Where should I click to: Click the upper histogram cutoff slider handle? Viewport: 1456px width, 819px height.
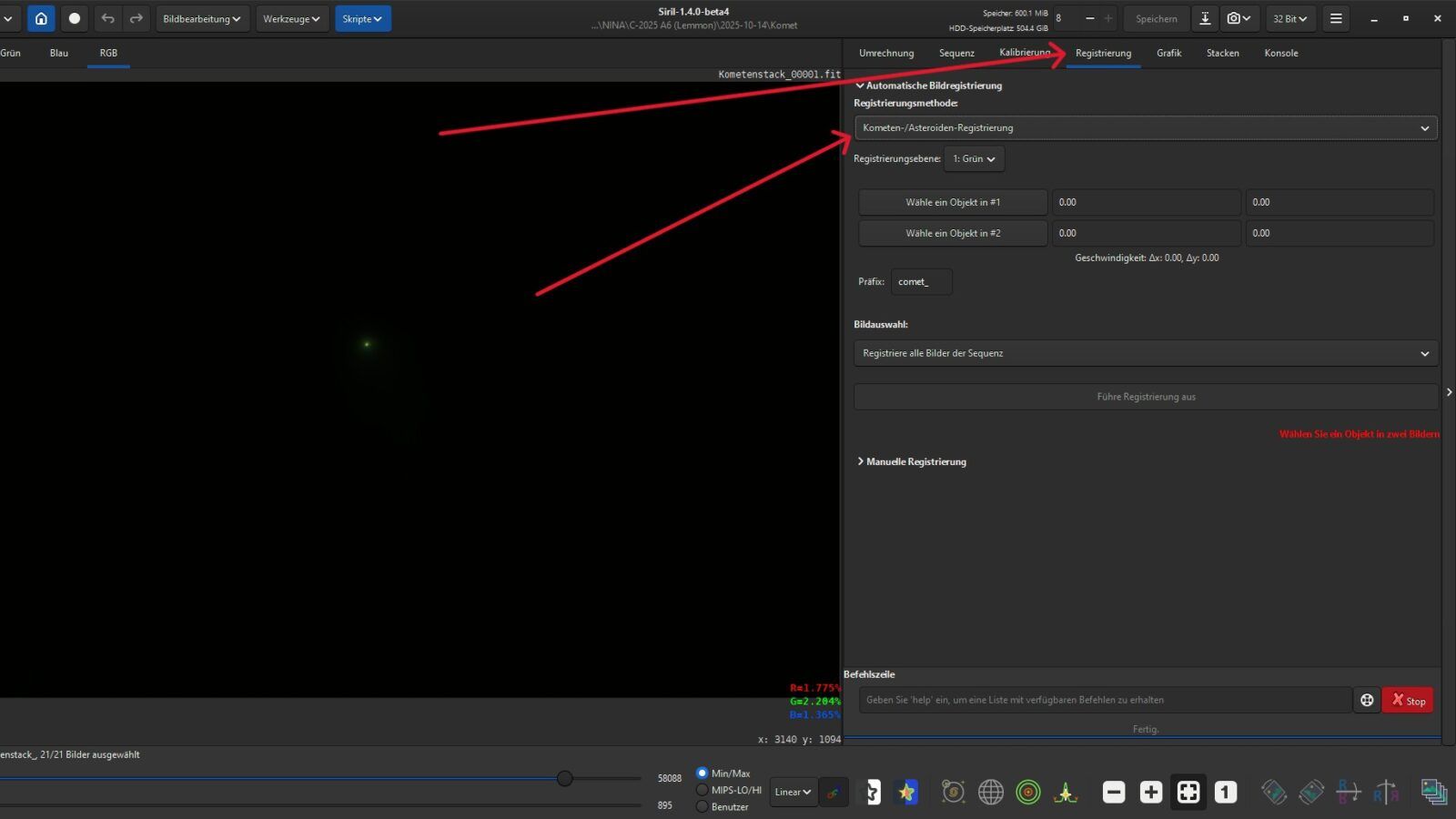565,778
